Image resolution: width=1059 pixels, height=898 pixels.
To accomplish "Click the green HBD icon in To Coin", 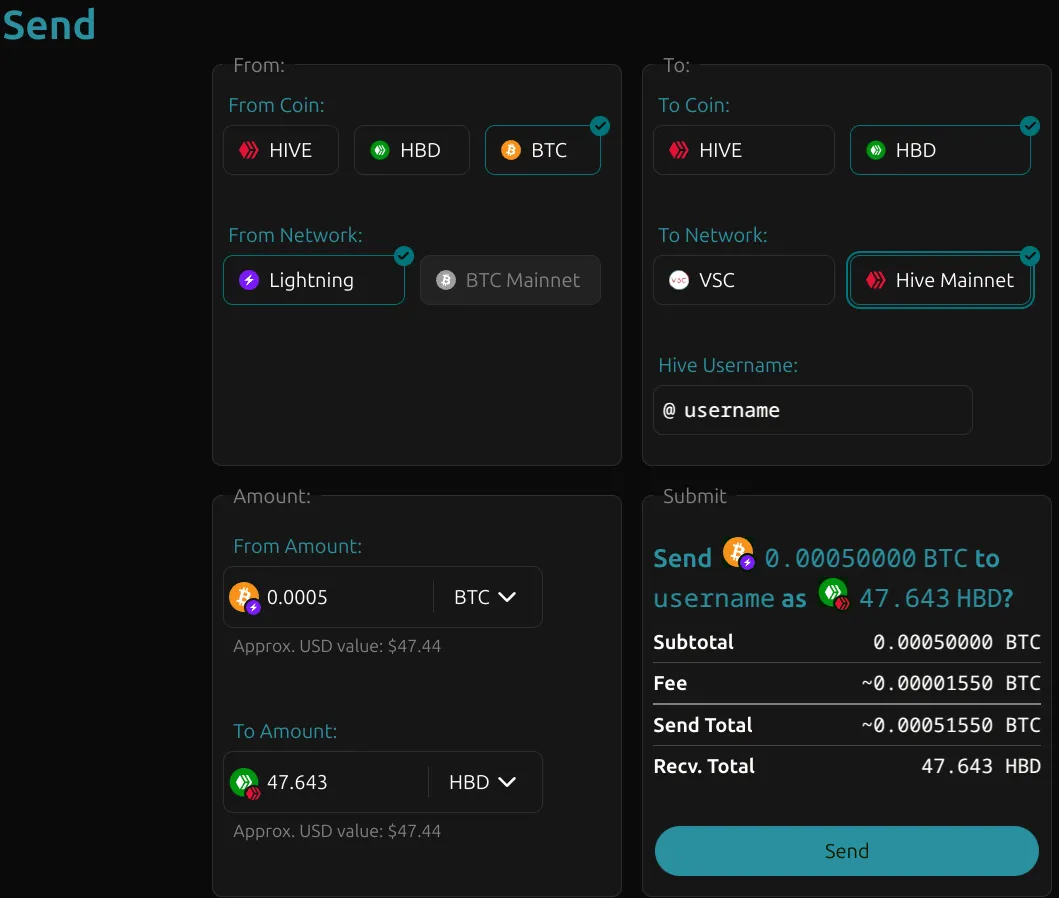I will [x=876, y=150].
